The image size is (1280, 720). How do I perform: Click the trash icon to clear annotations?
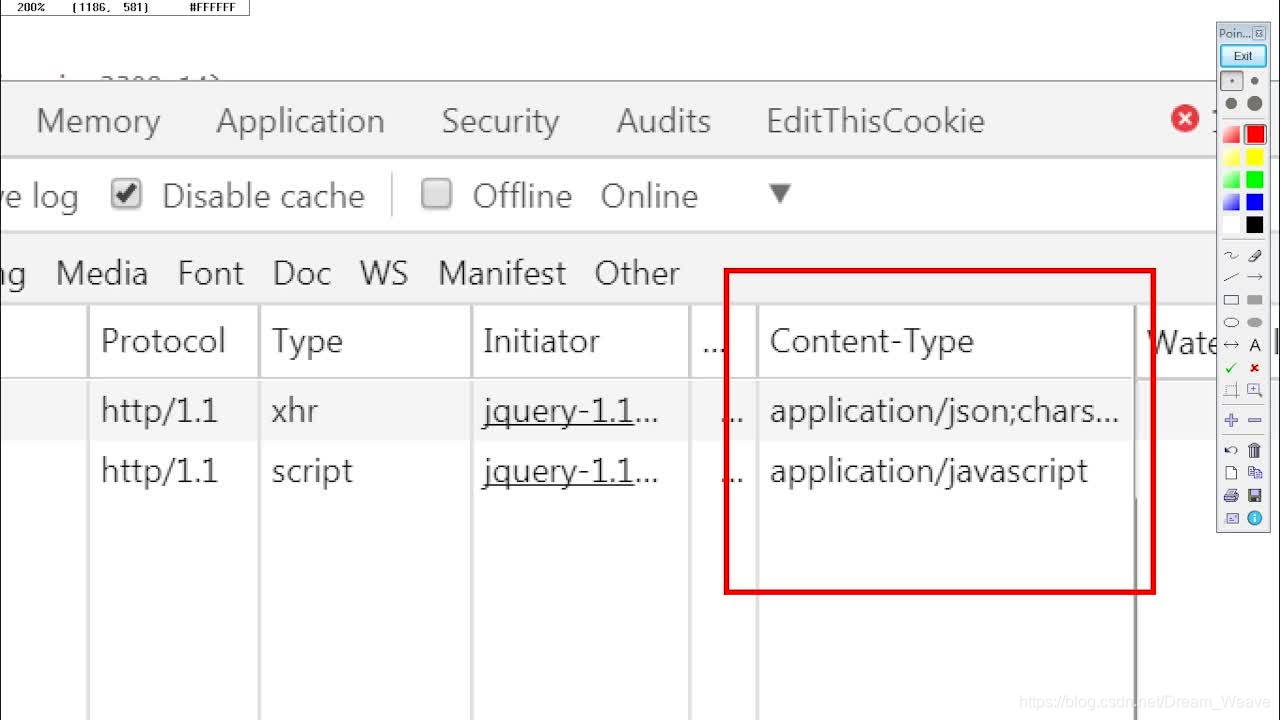click(1255, 450)
